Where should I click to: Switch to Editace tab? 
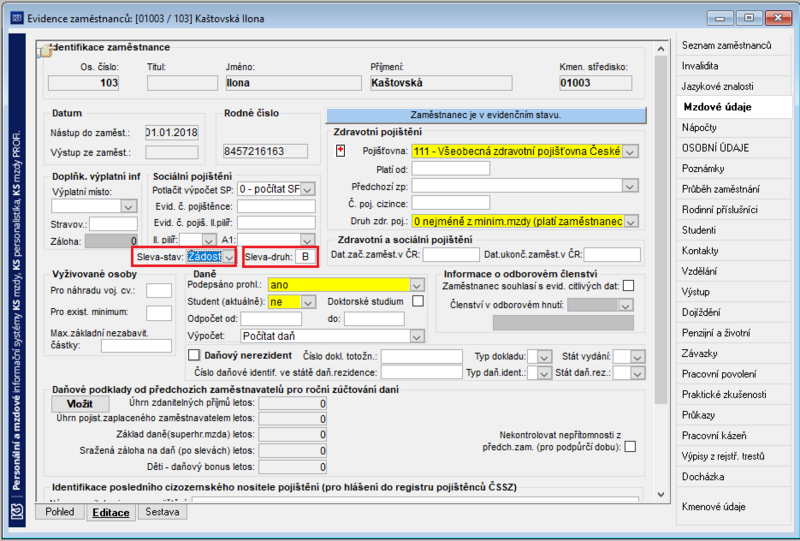(x=111, y=512)
